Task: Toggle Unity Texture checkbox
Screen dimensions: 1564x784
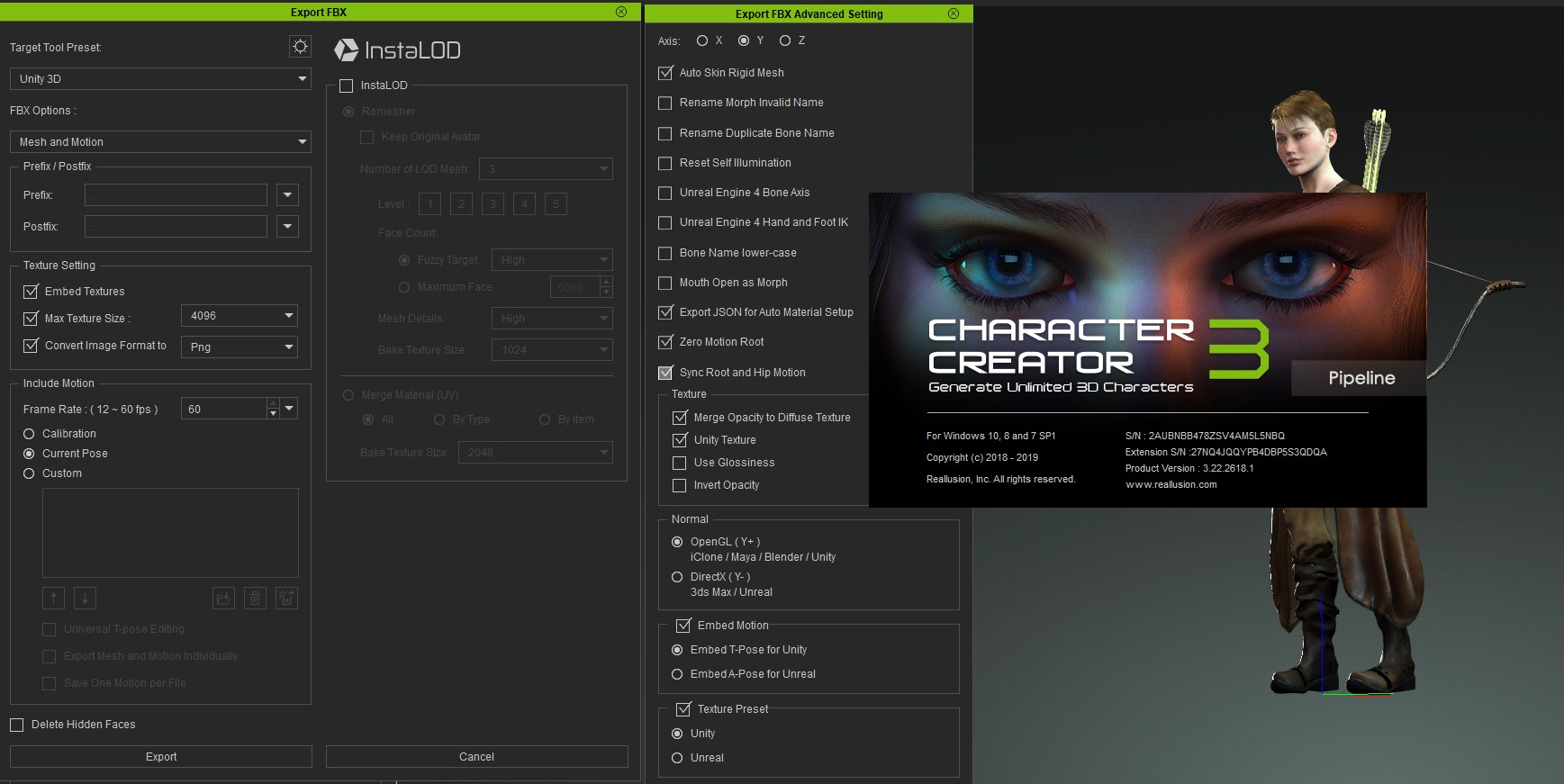Action: pos(680,440)
